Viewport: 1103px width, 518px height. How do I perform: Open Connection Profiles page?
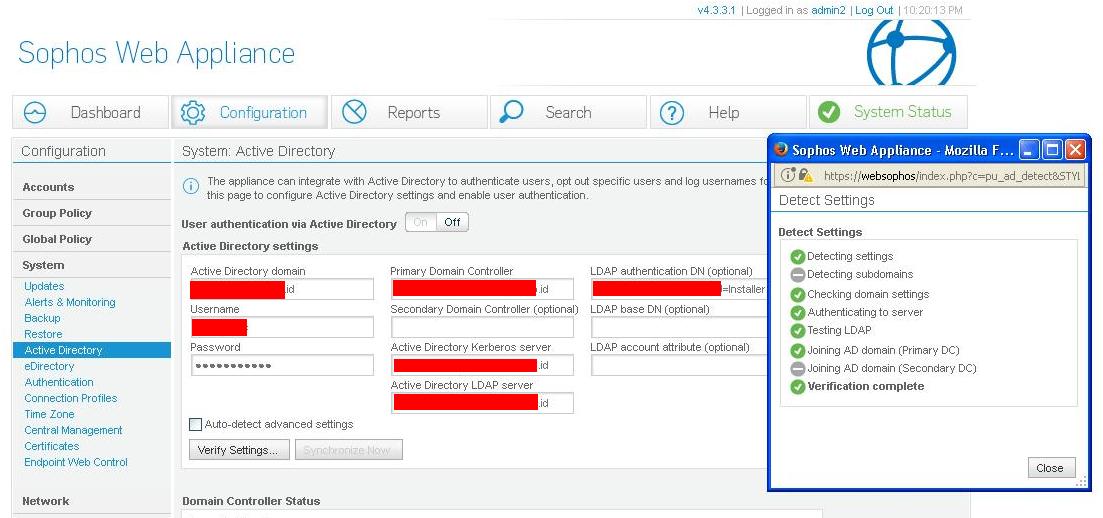[70, 398]
